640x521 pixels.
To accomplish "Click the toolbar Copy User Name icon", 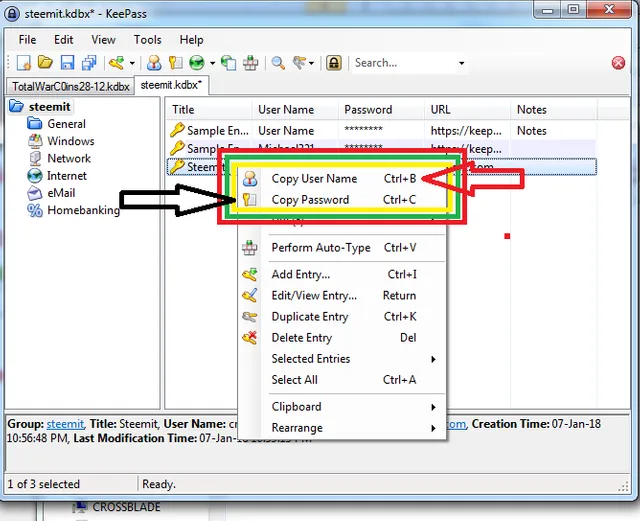I will tap(154, 63).
